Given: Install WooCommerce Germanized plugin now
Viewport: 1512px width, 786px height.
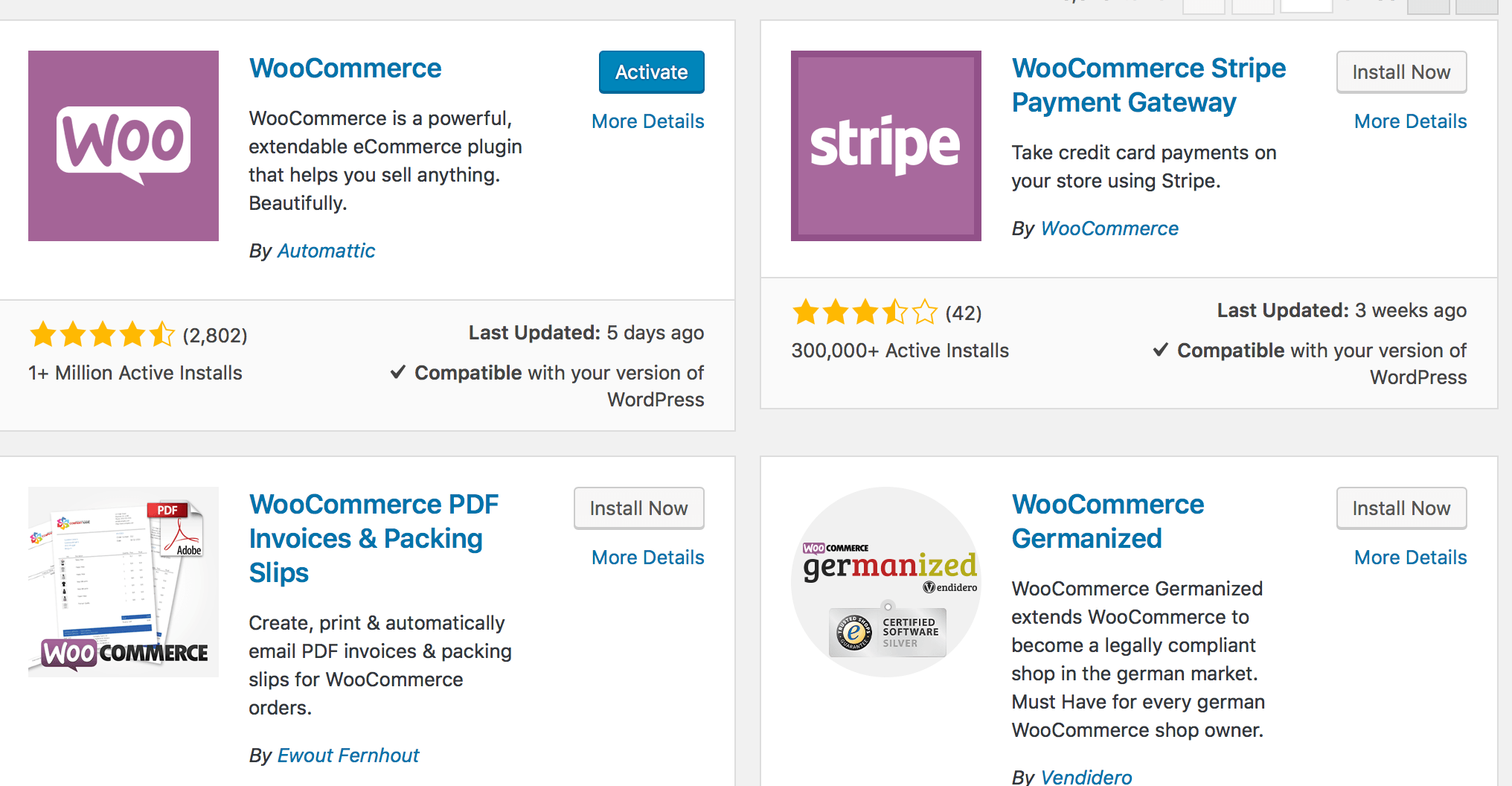Looking at the screenshot, I should [1401, 508].
